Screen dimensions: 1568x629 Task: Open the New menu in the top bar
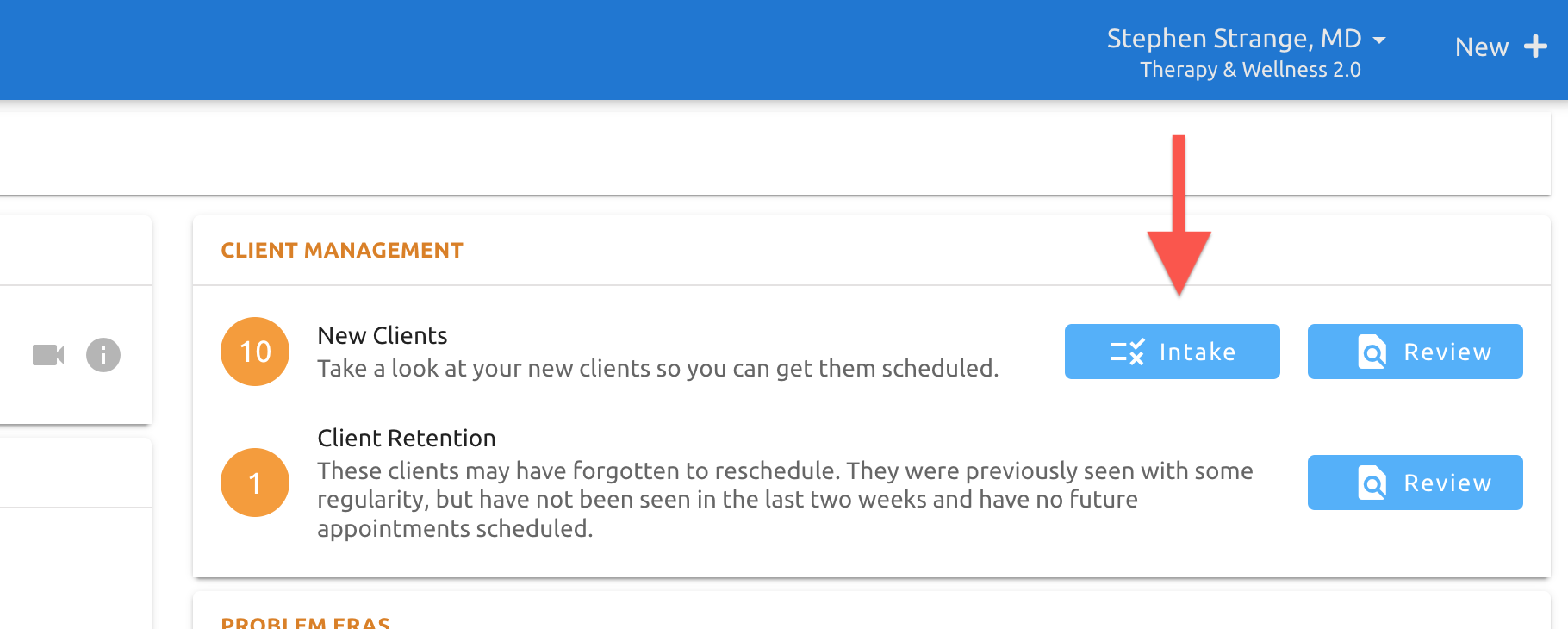click(1481, 47)
